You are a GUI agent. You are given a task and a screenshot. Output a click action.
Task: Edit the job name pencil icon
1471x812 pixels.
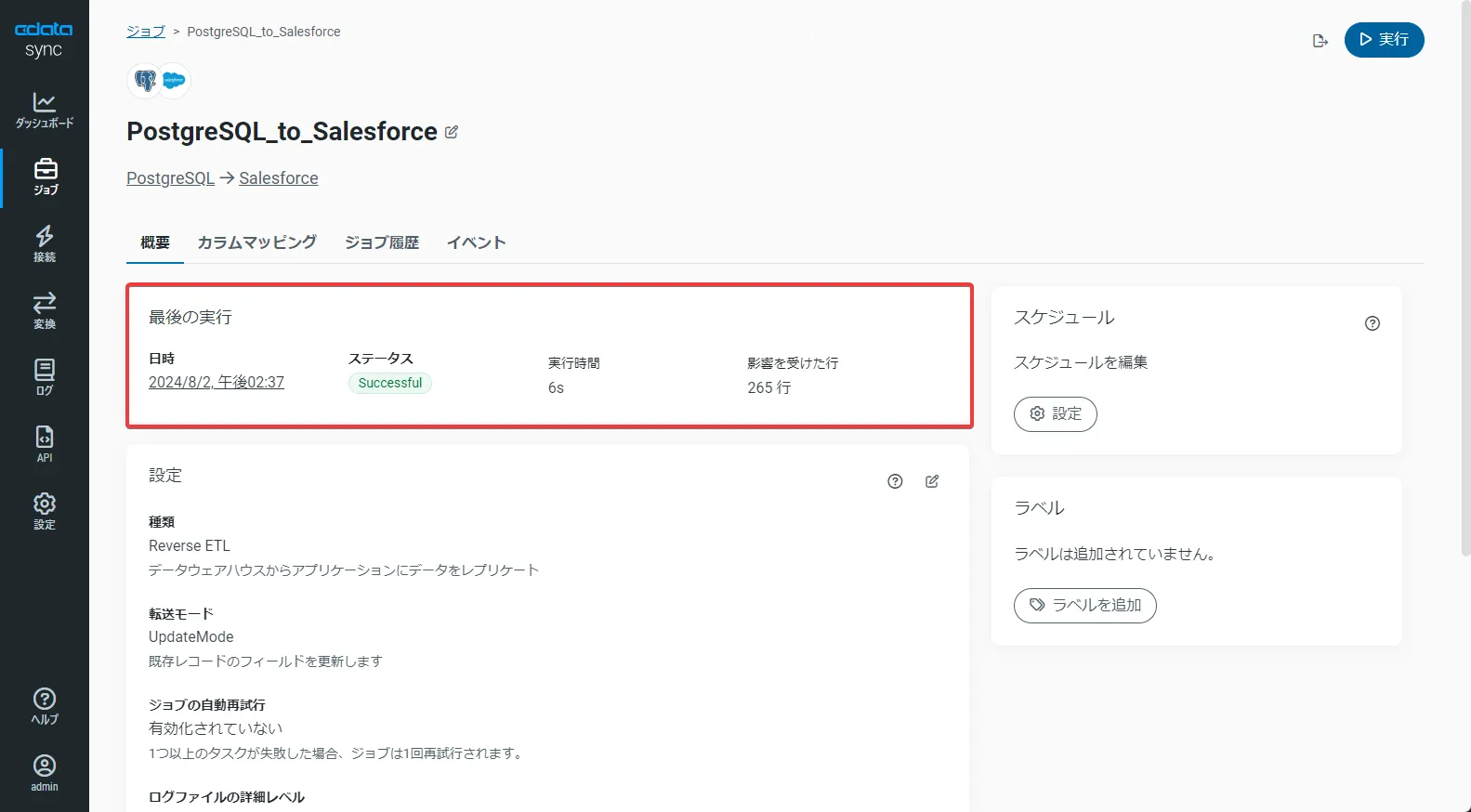452,132
